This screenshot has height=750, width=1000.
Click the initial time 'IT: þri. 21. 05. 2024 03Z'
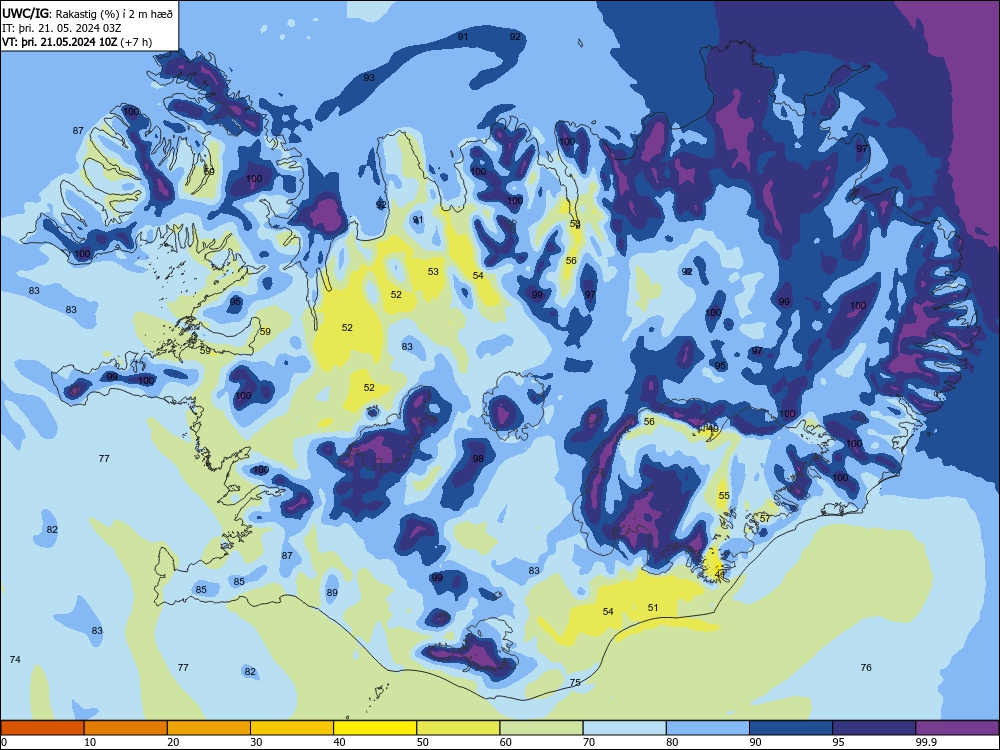click(x=62, y=28)
